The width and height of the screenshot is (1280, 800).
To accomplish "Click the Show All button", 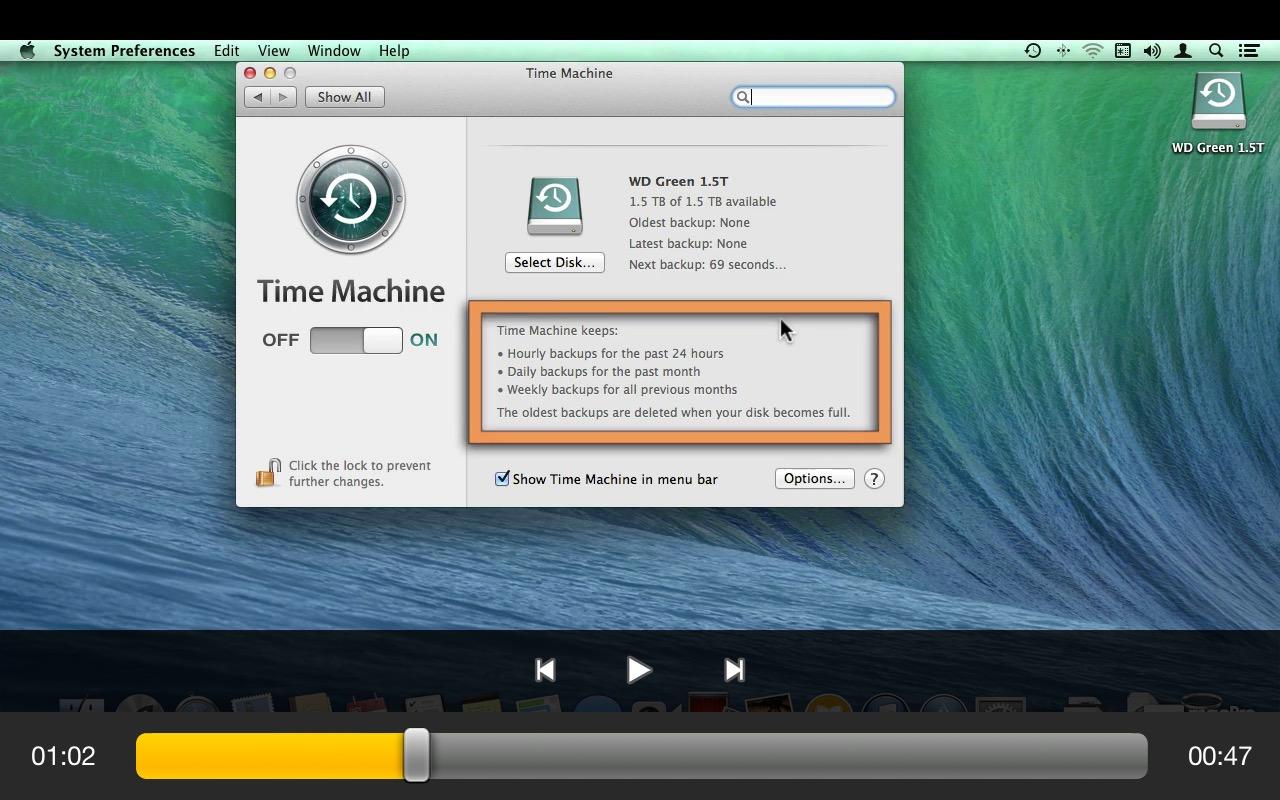I will (x=344, y=97).
